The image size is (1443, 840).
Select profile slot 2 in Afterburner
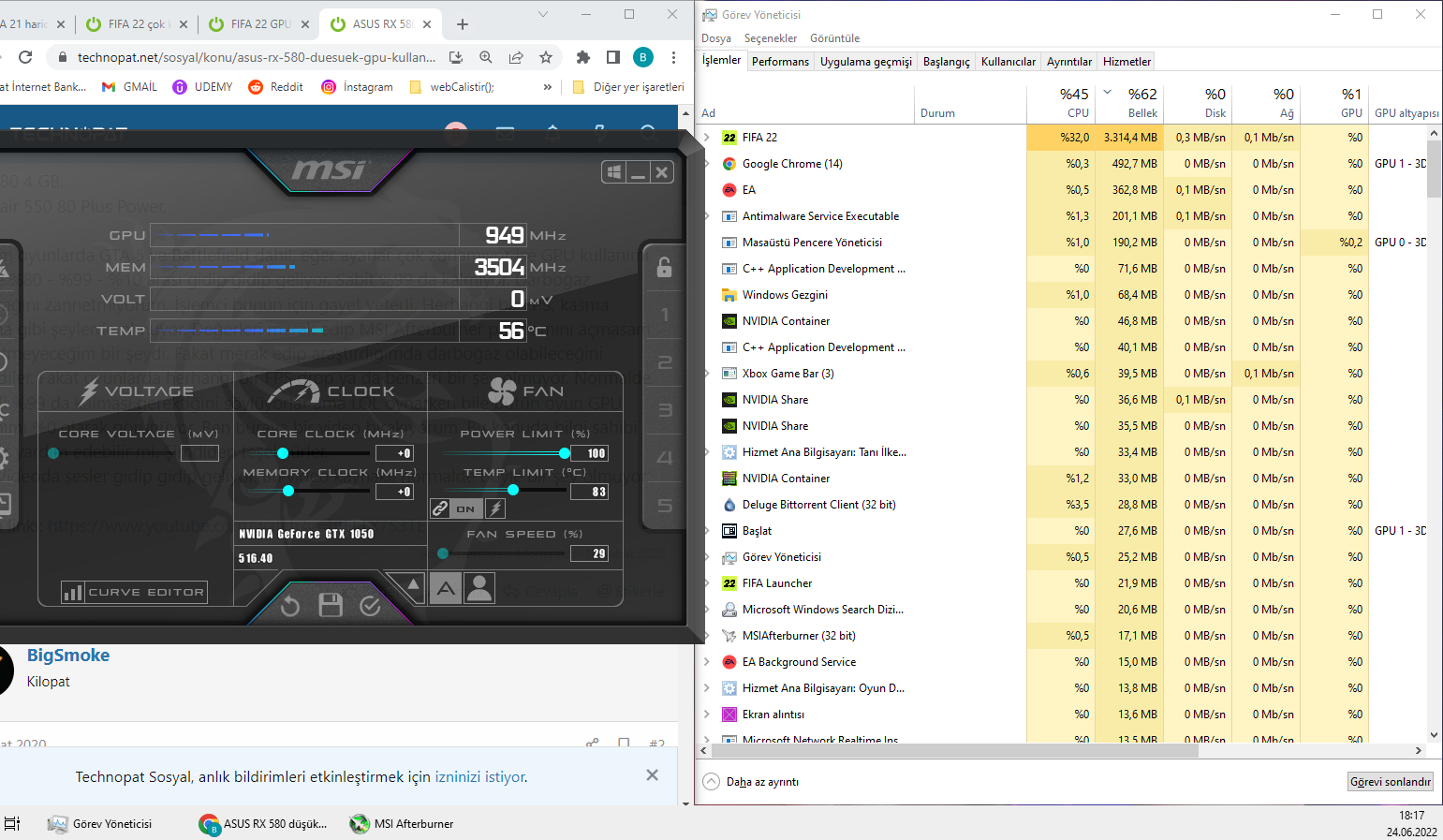[x=665, y=362]
